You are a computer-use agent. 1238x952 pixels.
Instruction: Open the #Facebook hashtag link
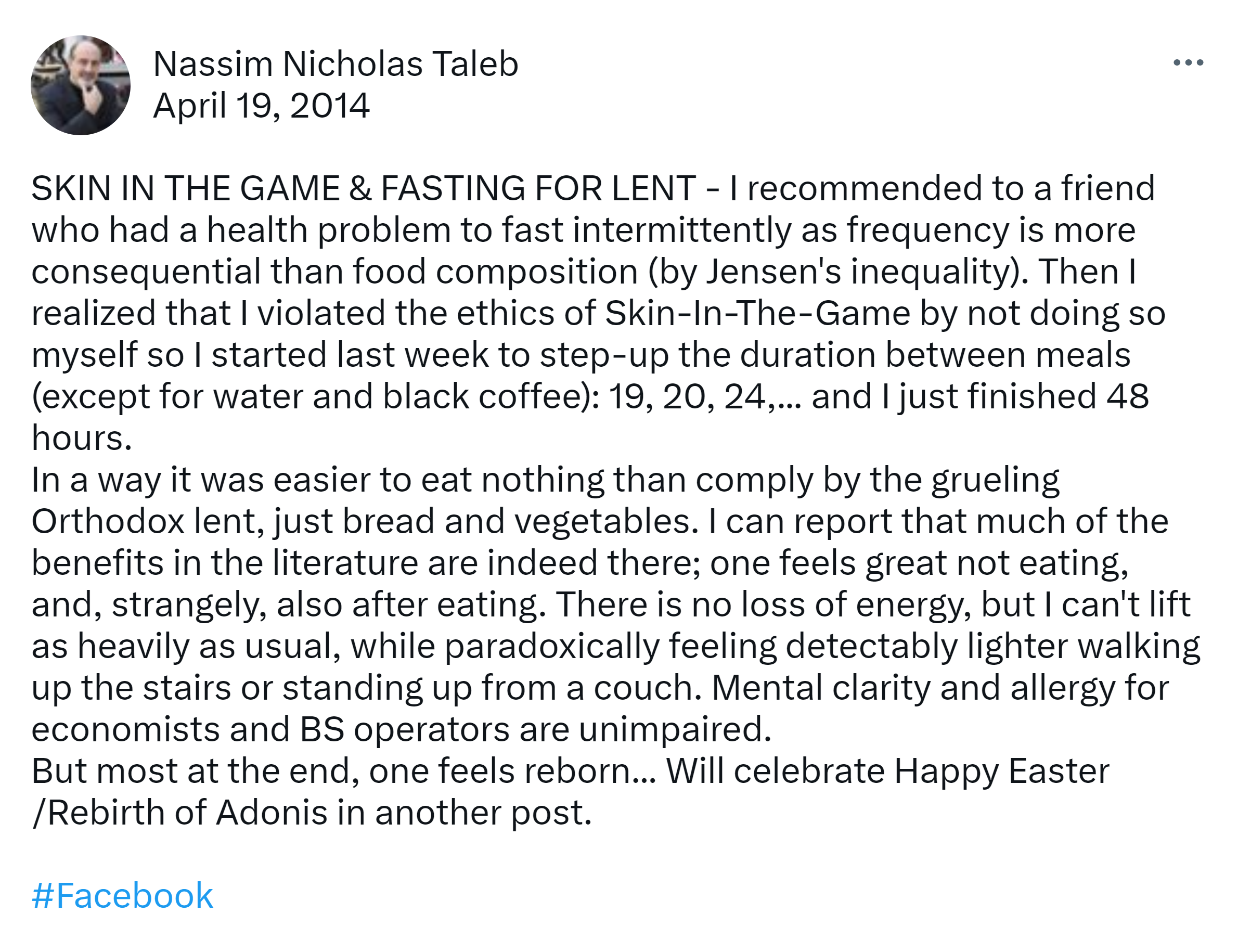122,895
